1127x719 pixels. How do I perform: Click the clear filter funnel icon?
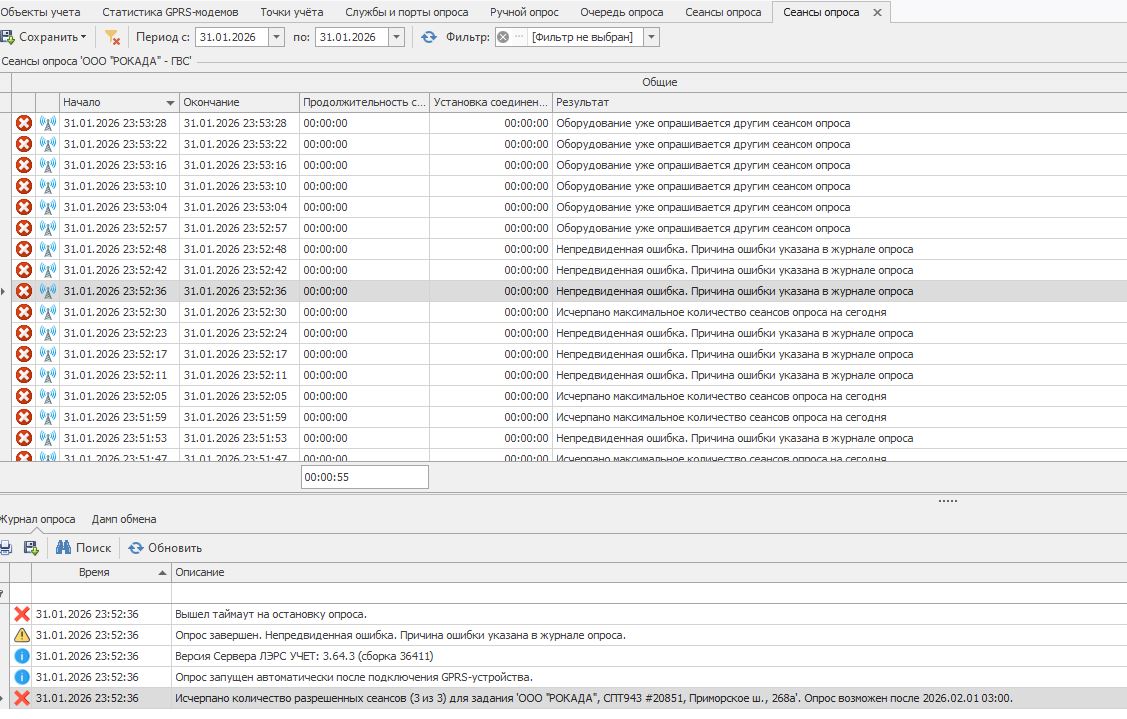coord(112,37)
